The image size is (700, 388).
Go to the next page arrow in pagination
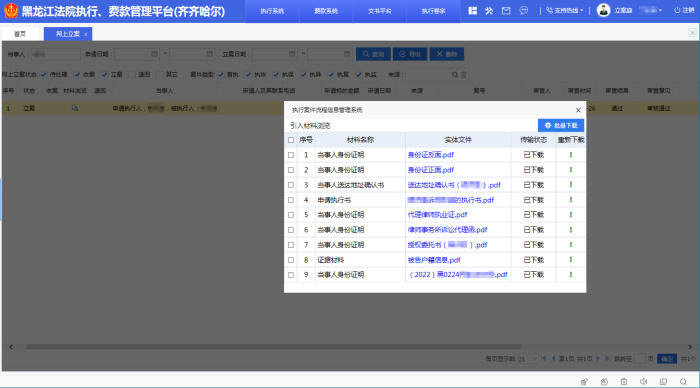[598, 359]
